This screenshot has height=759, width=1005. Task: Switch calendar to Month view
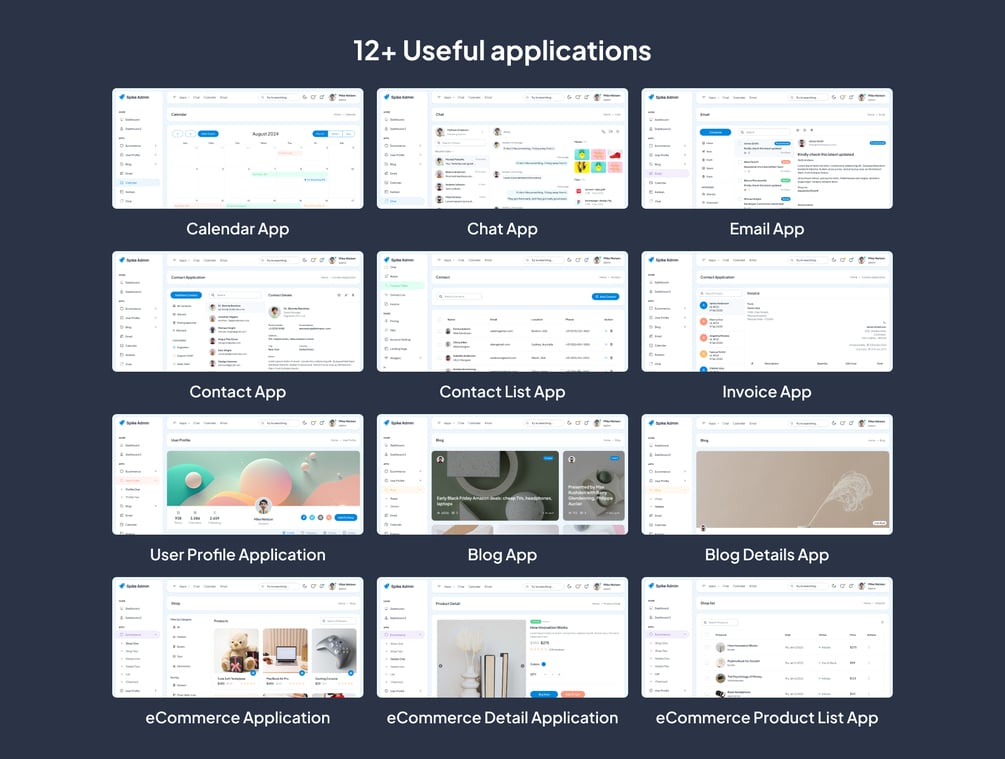pyautogui.click(x=320, y=134)
